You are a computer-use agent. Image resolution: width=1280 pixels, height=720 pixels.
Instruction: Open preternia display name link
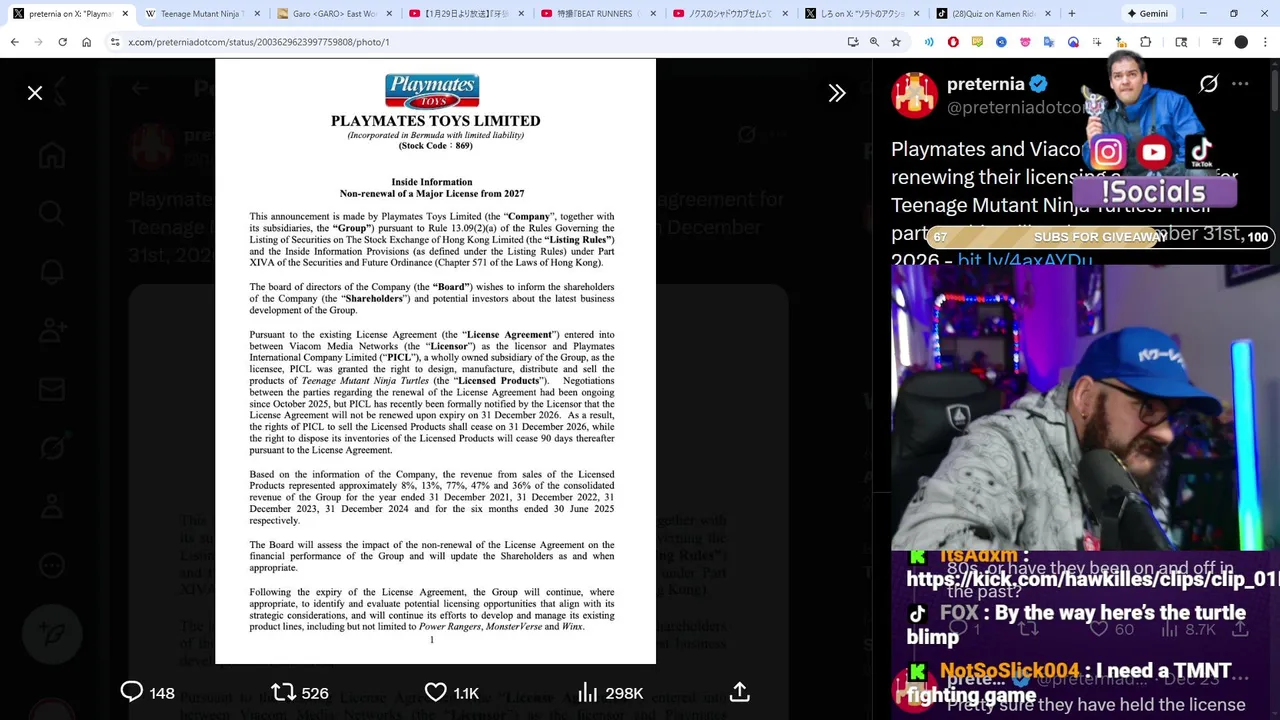(x=985, y=84)
